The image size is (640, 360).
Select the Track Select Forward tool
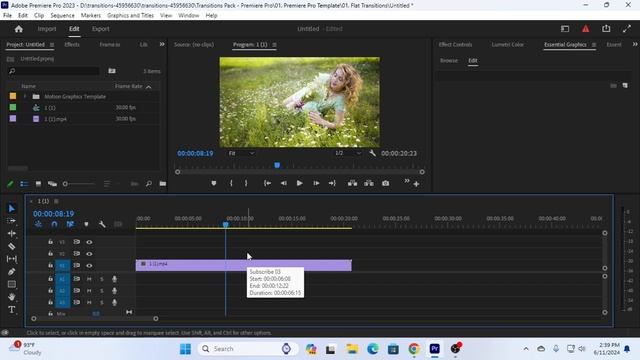coord(12,221)
